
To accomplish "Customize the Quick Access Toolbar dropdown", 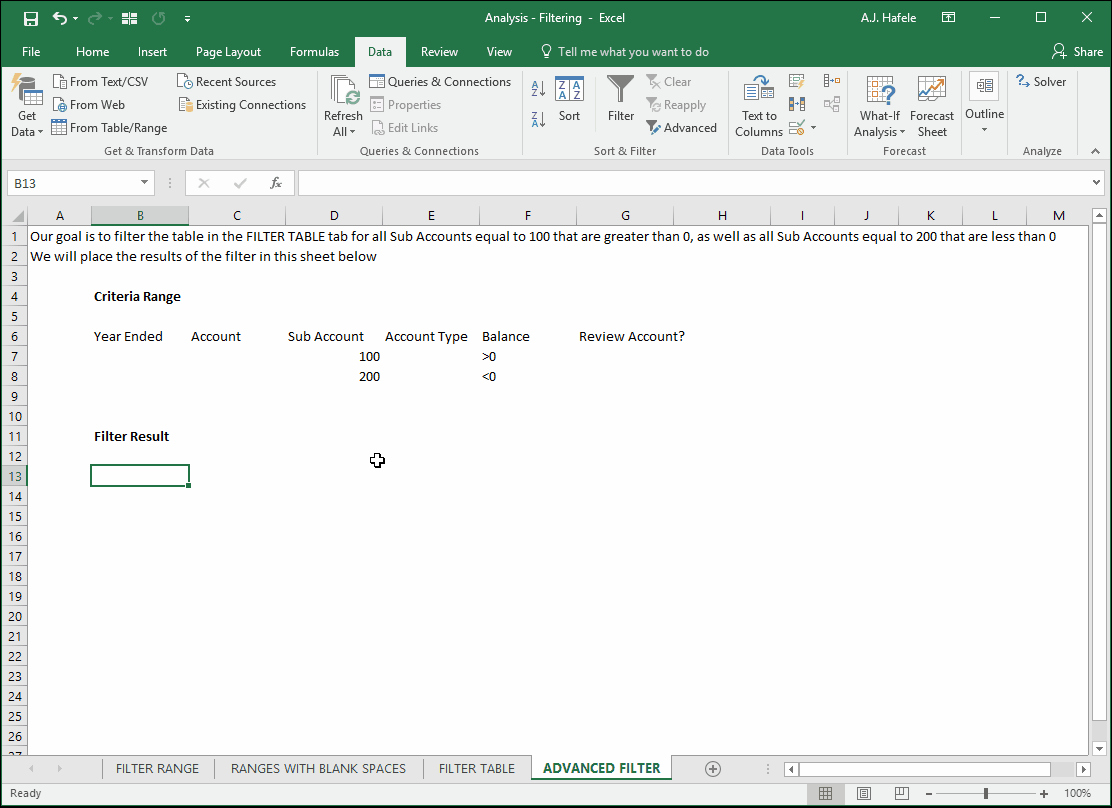I will tap(187, 19).
